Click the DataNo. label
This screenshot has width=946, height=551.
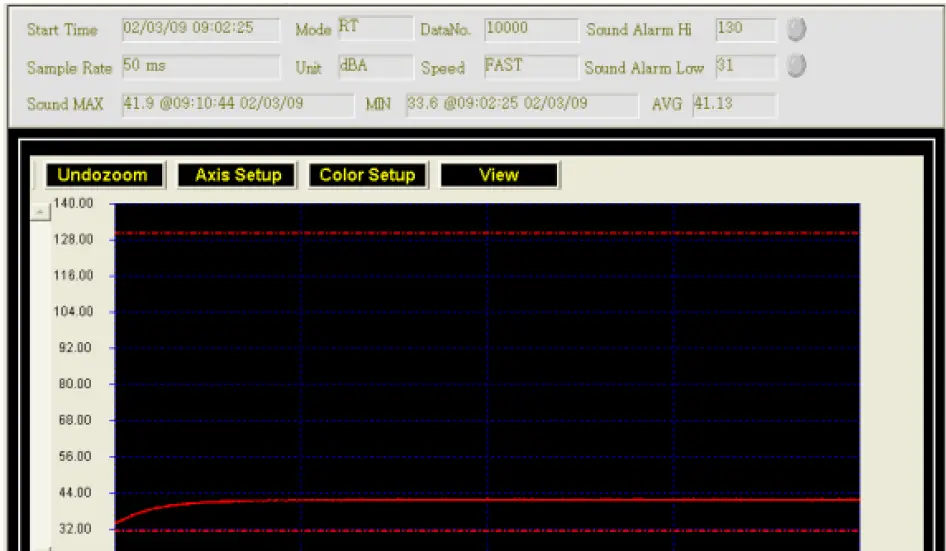[445, 30]
